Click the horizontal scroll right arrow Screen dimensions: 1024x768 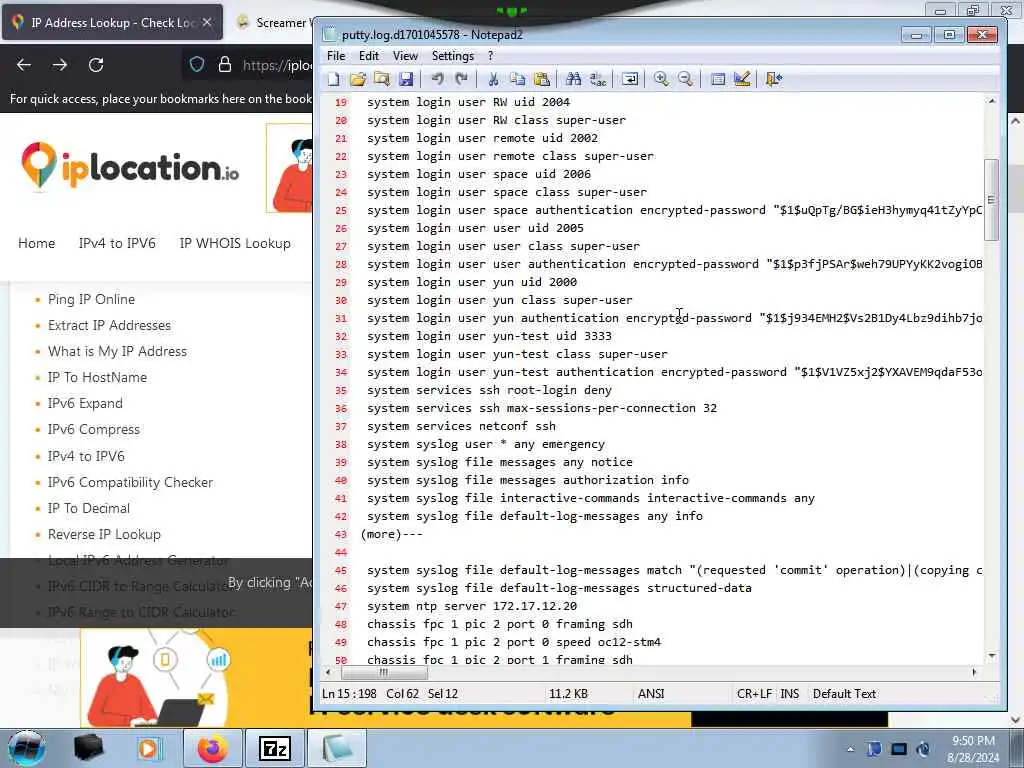click(974, 673)
